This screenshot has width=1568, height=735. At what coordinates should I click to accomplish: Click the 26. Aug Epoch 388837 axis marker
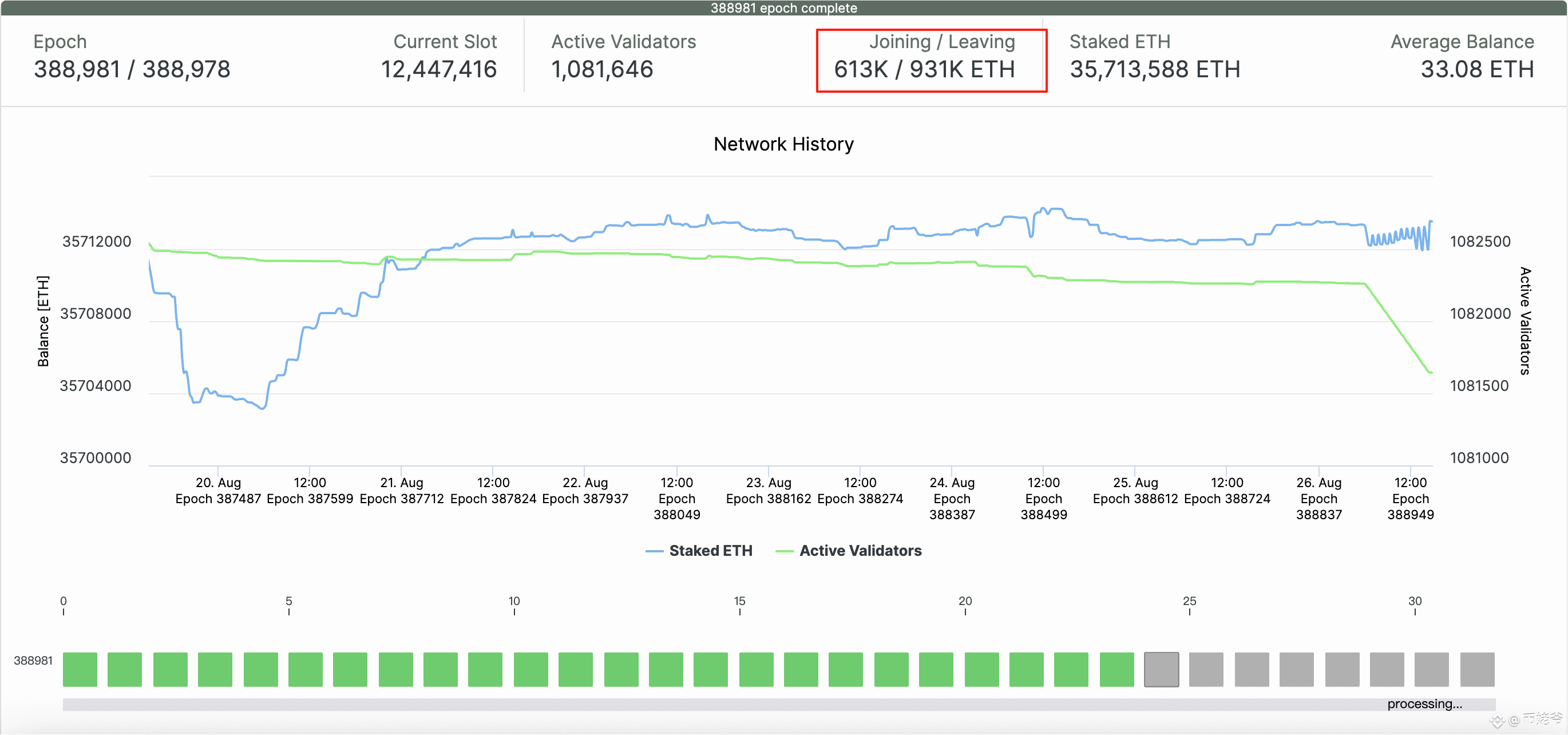pyautogui.click(x=1318, y=498)
